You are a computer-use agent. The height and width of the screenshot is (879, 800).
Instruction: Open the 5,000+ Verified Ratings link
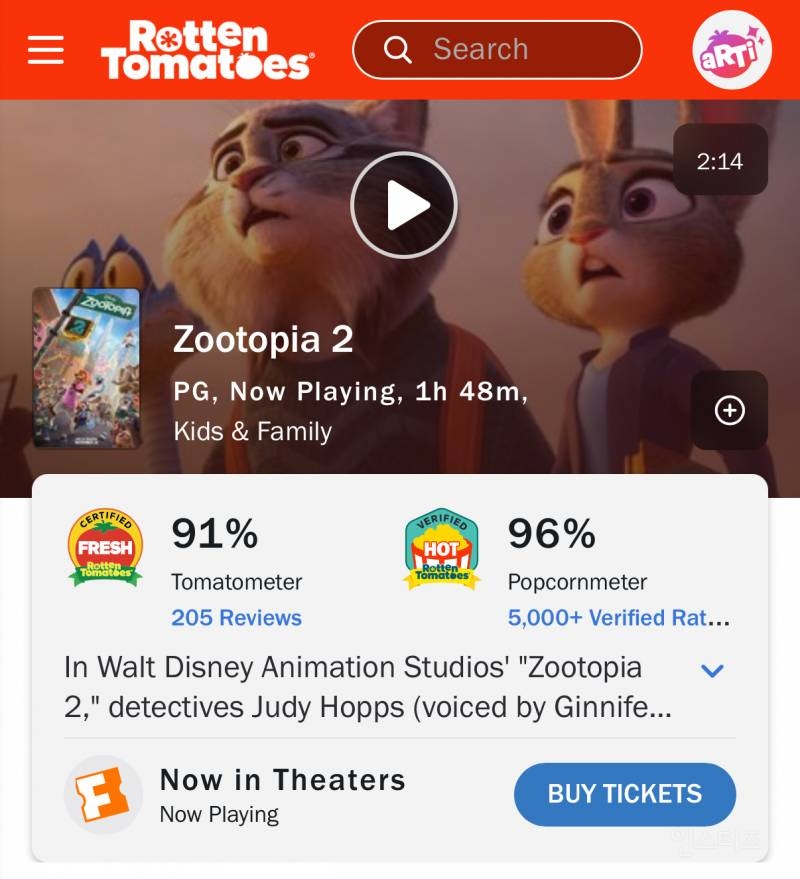(x=618, y=618)
